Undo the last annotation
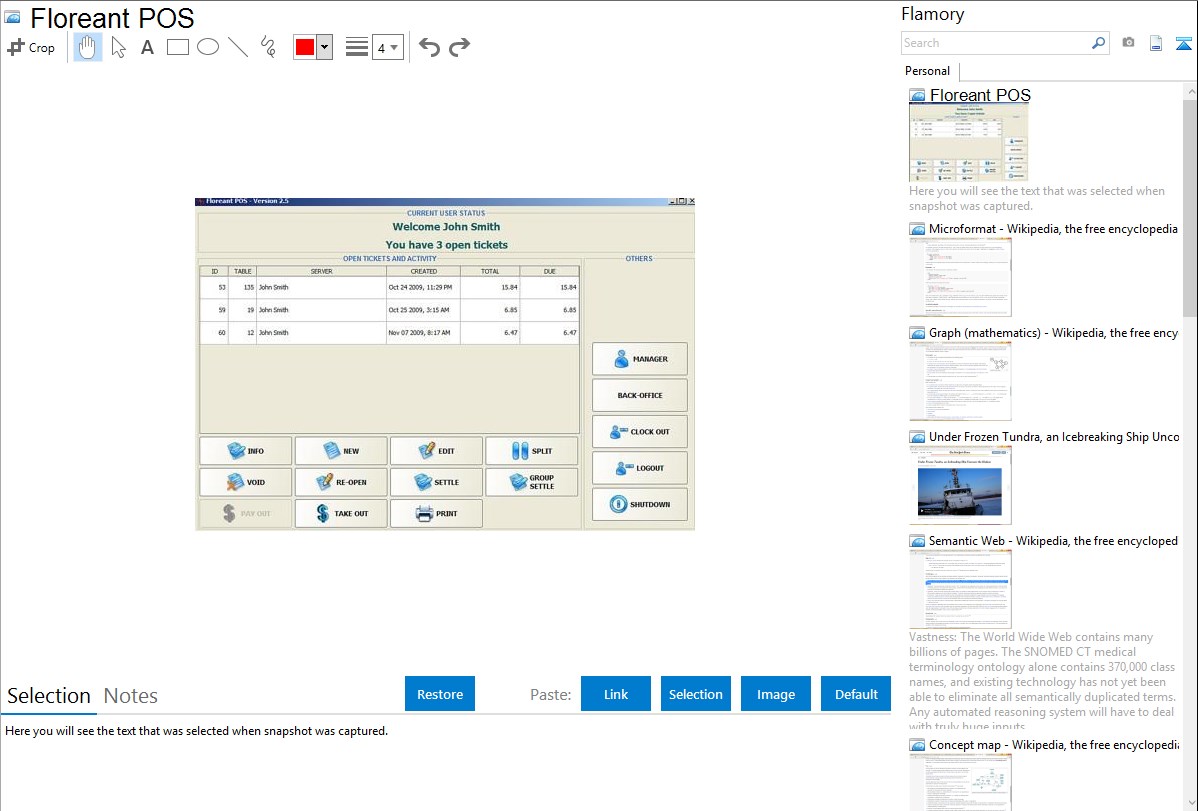Viewport: 1198px width, 811px height. click(x=429, y=47)
